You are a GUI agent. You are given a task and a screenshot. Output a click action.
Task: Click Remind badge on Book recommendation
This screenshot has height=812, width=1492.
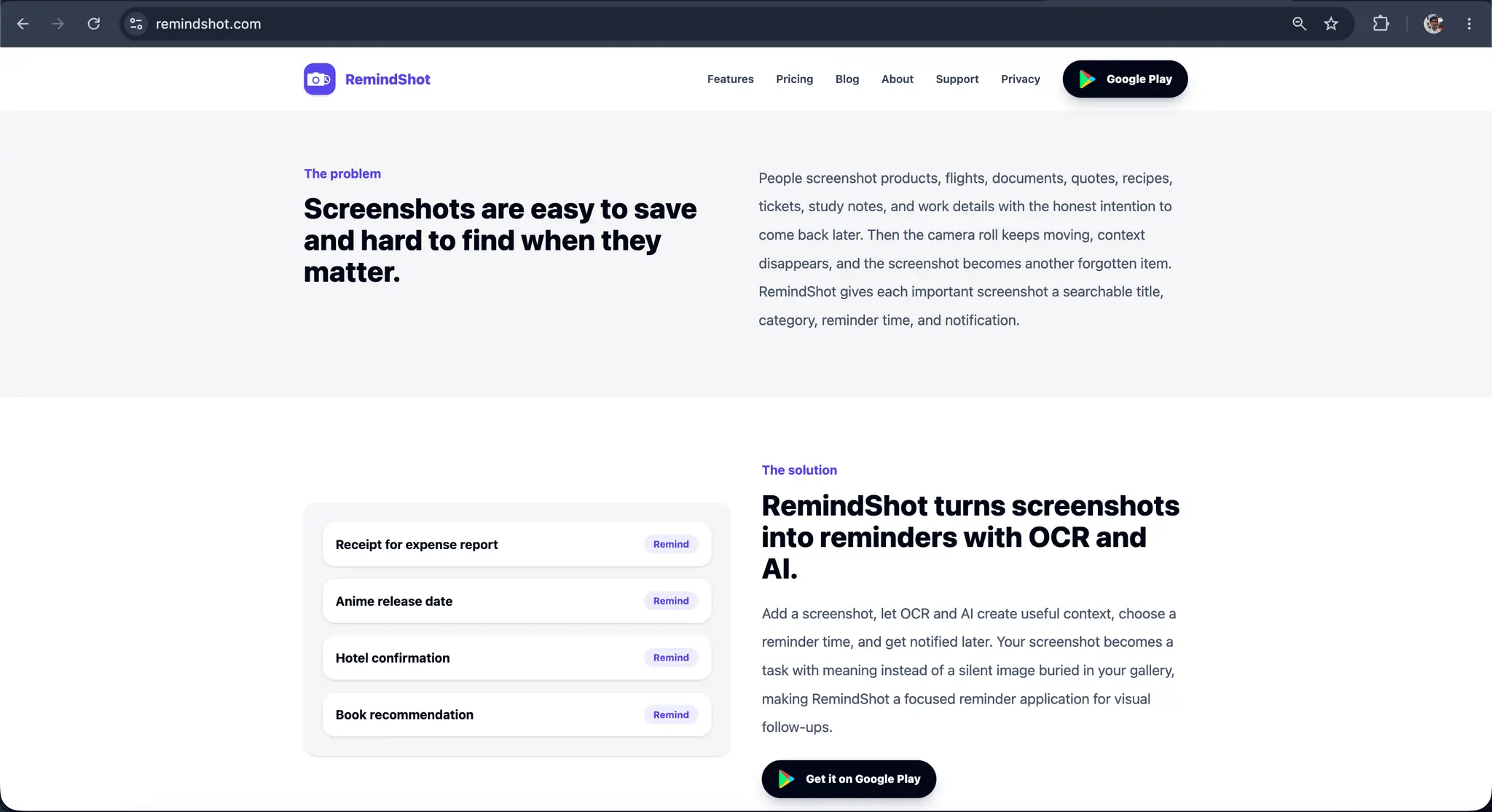pyautogui.click(x=671, y=714)
